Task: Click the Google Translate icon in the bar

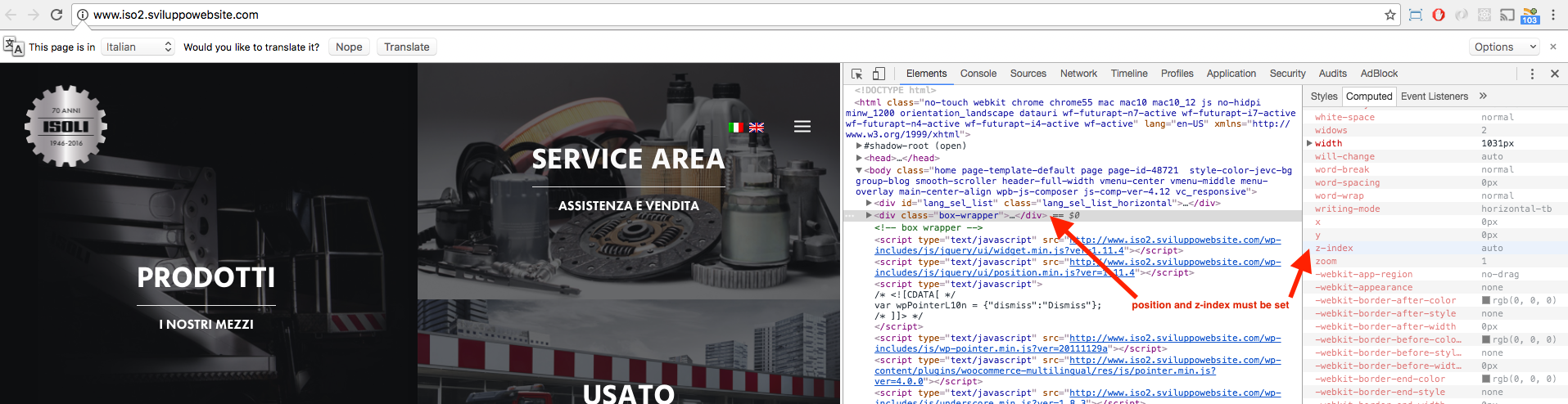Action: click(13, 47)
